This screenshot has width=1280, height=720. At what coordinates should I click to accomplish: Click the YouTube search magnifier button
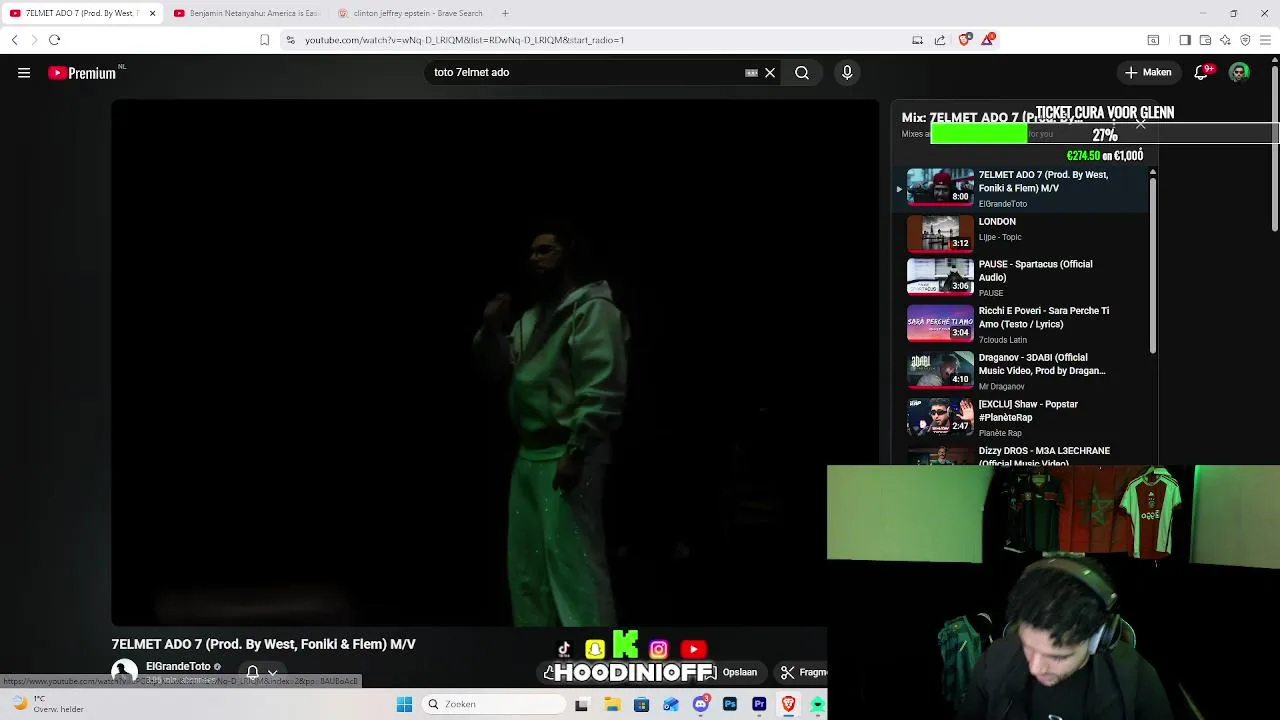pos(802,72)
